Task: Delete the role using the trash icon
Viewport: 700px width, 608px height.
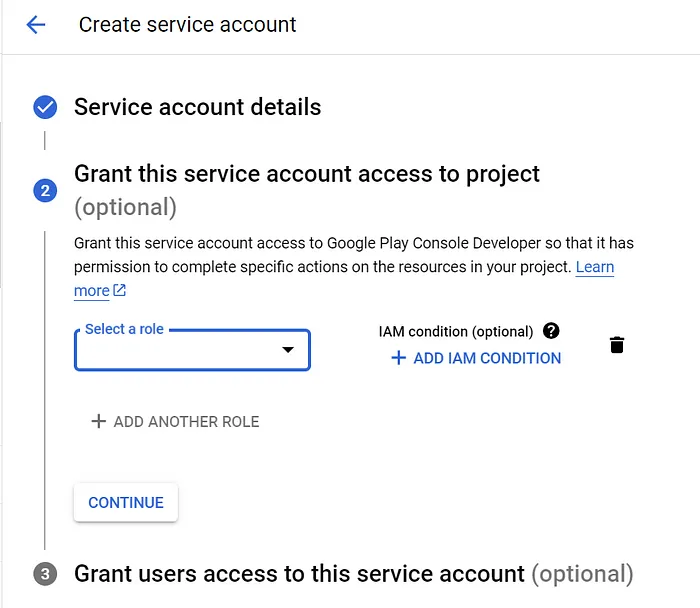Action: tap(617, 345)
